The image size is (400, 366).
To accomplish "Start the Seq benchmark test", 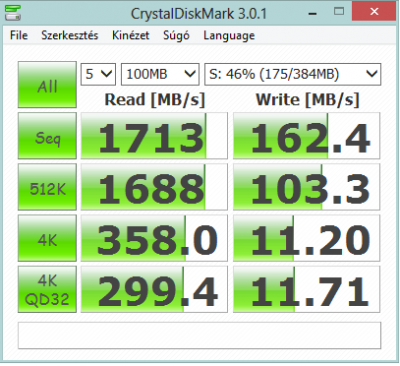I will (47, 136).
